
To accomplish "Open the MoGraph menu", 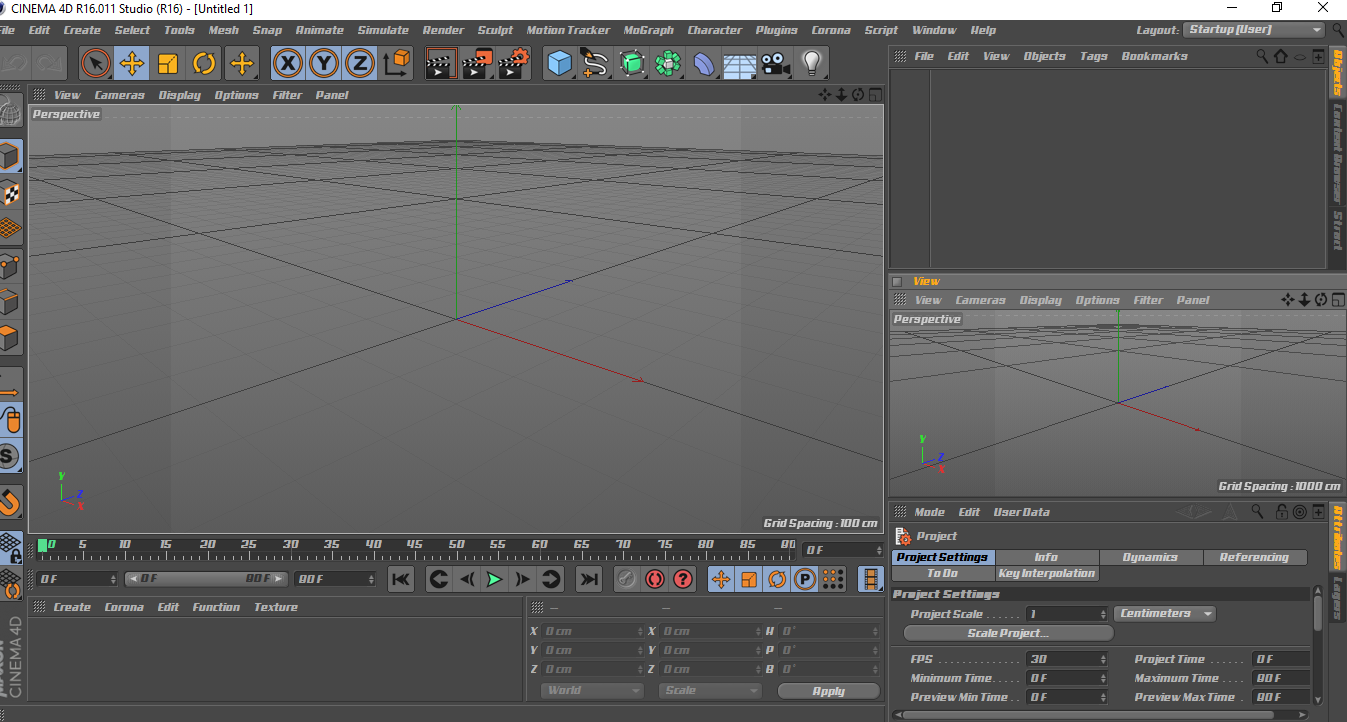I will click(648, 30).
